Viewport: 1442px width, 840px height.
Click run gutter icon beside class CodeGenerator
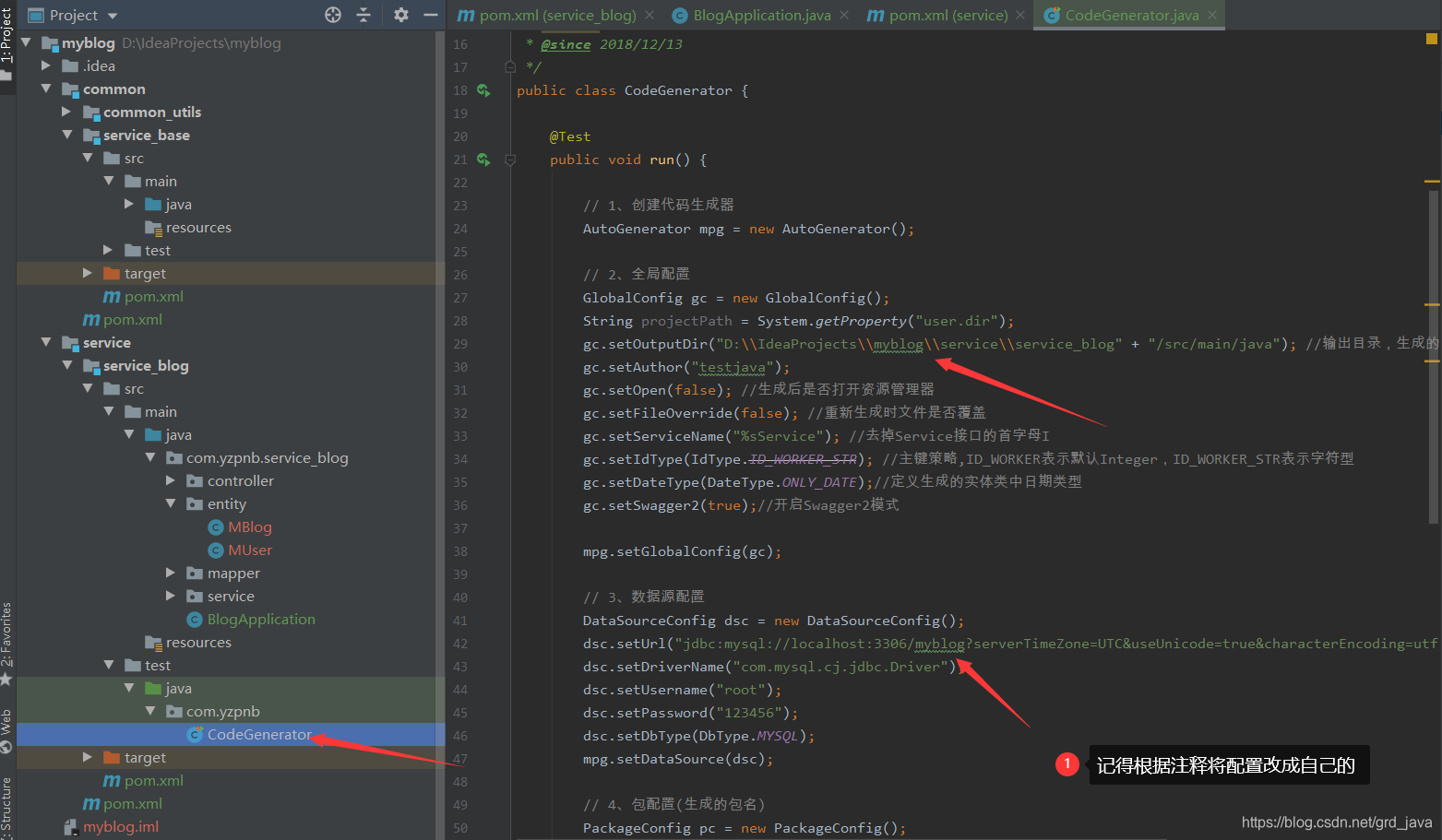point(483,90)
